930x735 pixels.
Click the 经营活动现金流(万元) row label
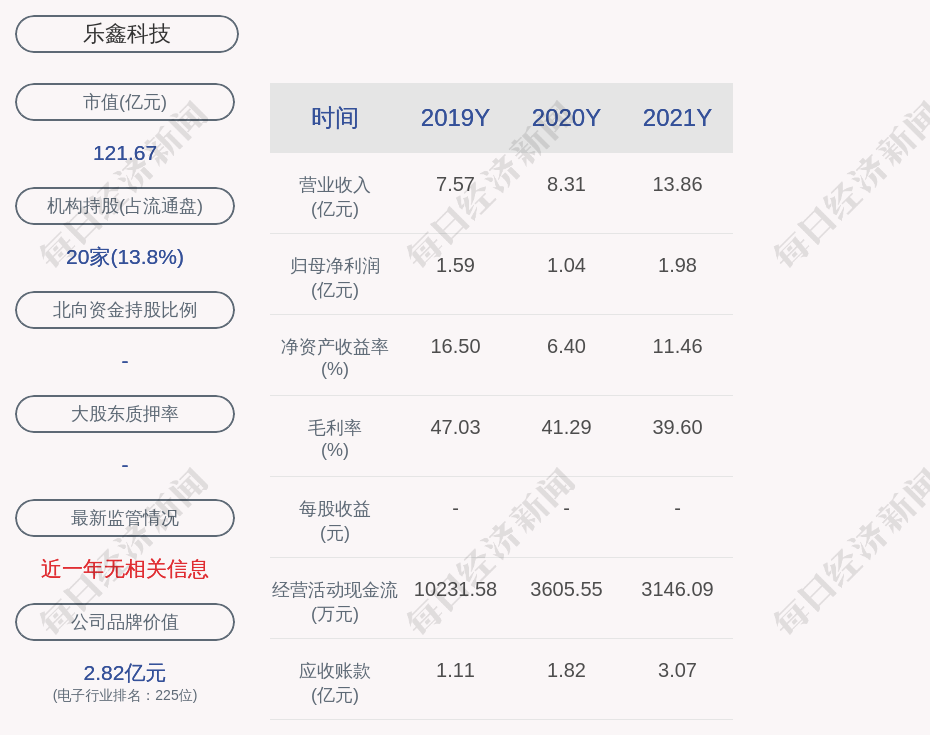click(x=335, y=602)
